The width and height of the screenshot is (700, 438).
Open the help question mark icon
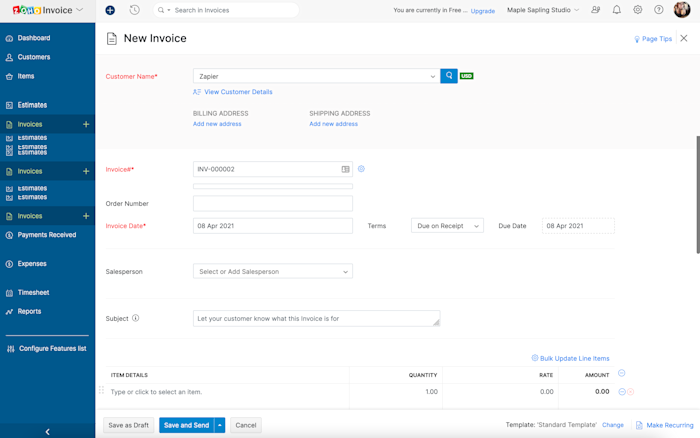click(658, 10)
